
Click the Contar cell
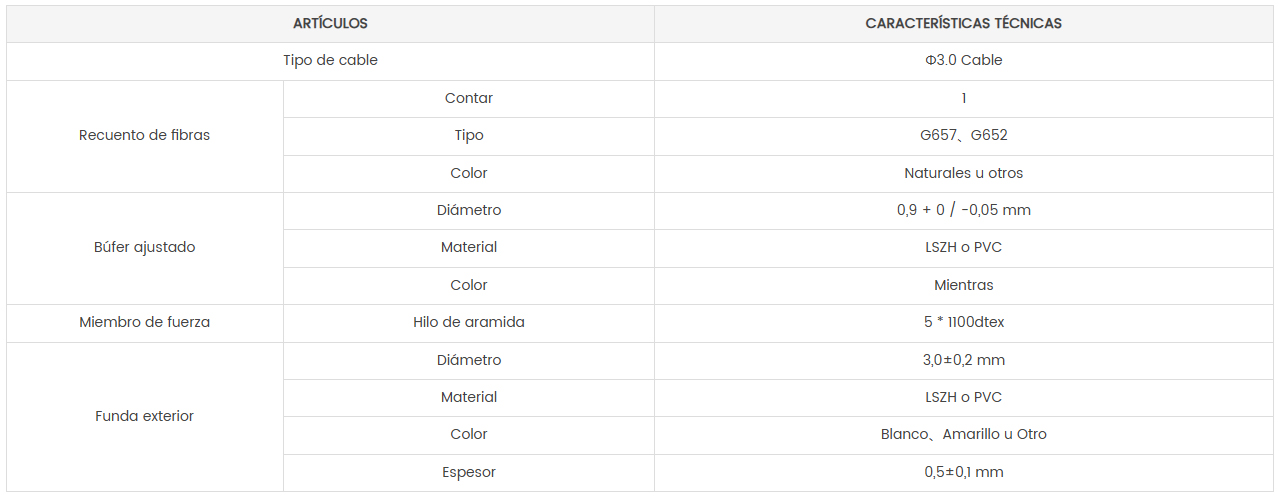(469, 98)
